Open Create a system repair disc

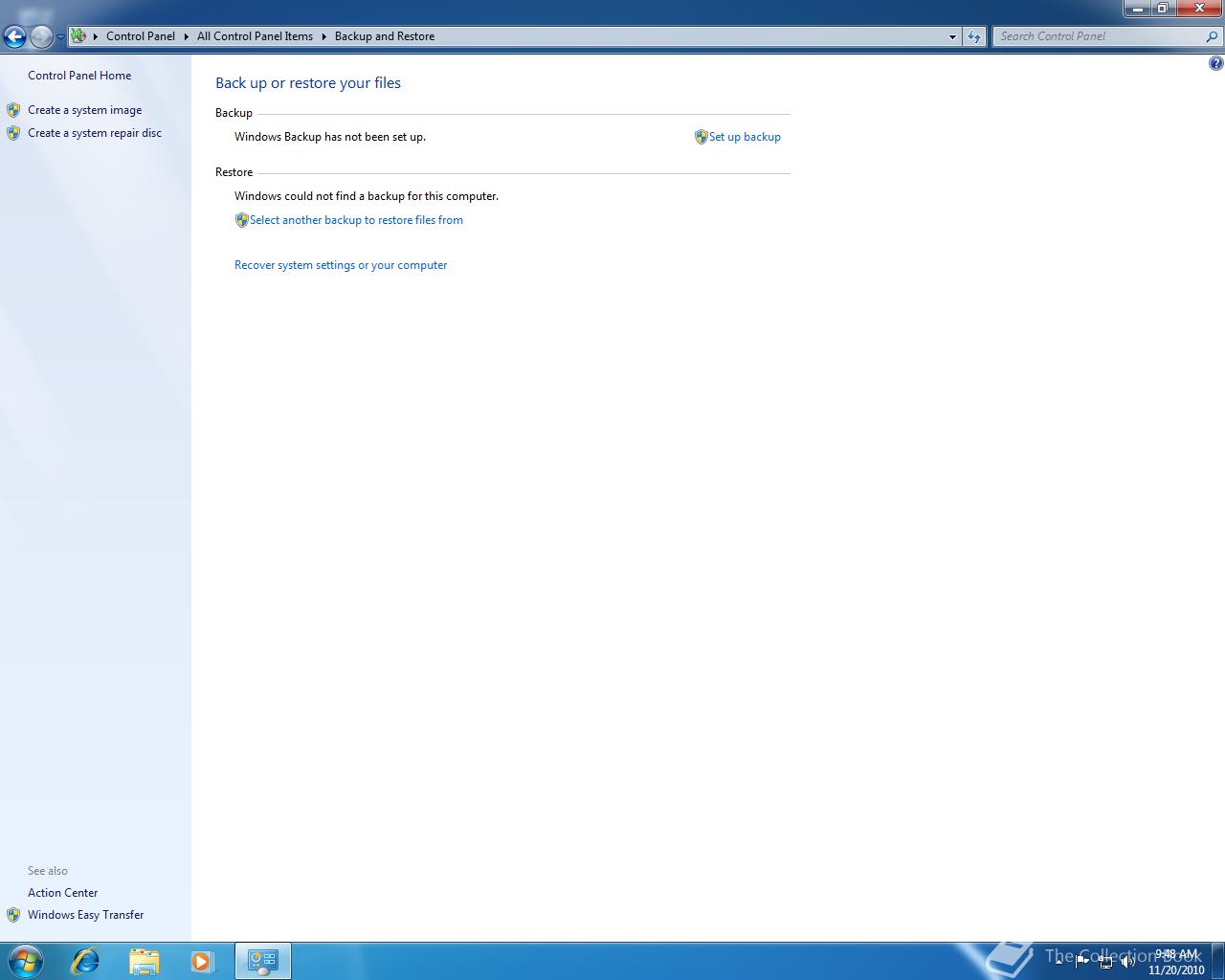pyautogui.click(x=95, y=133)
